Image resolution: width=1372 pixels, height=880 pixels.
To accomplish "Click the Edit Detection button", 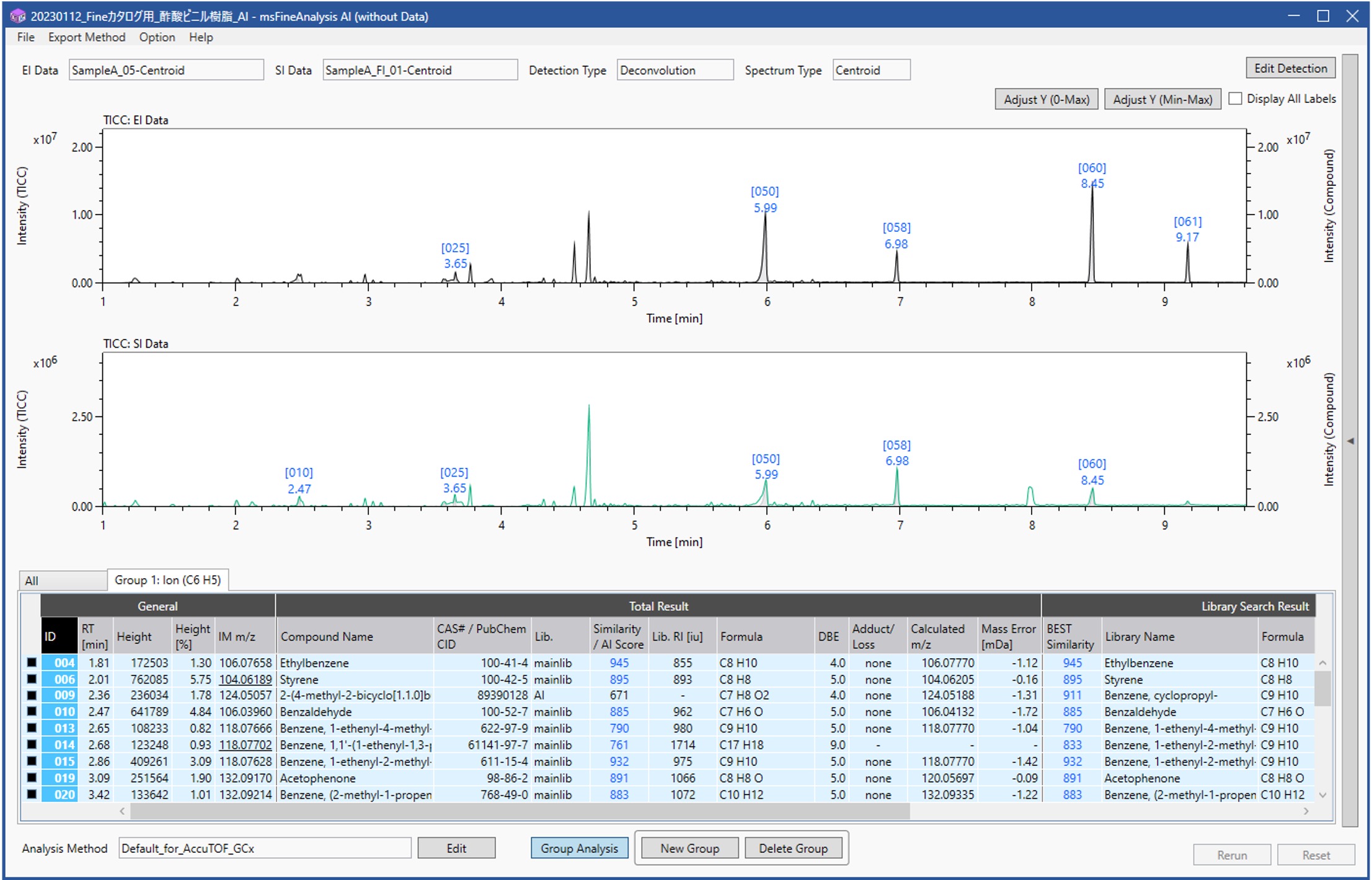I will tap(1290, 68).
